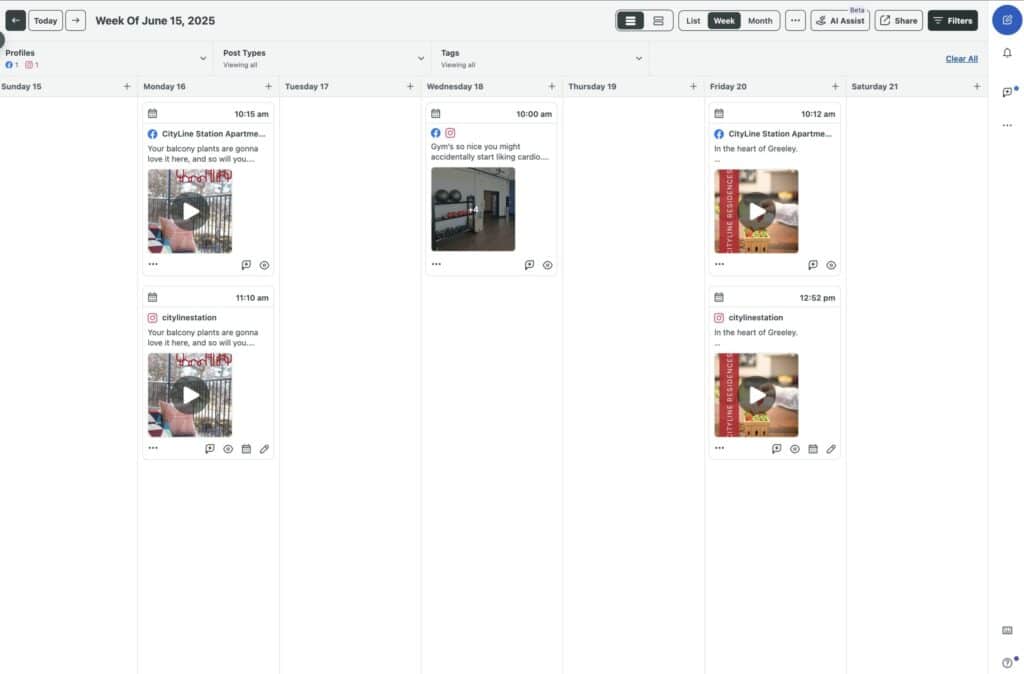This screenshot has width=1024, height=674.
Task: Edit the Monday 11:10 am post
Action: click(264, 449)
